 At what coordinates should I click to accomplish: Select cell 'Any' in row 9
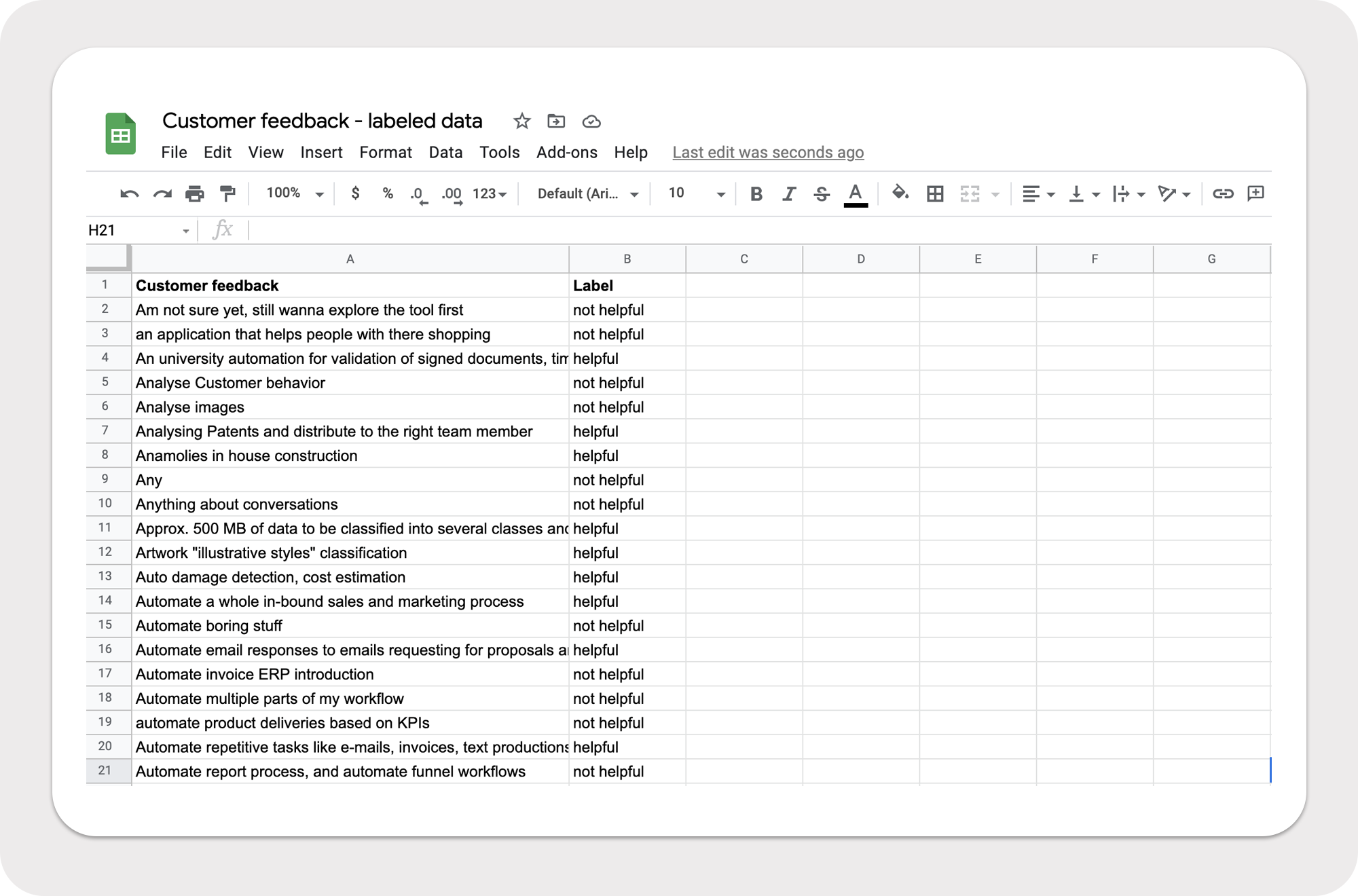tap(350, 480)
